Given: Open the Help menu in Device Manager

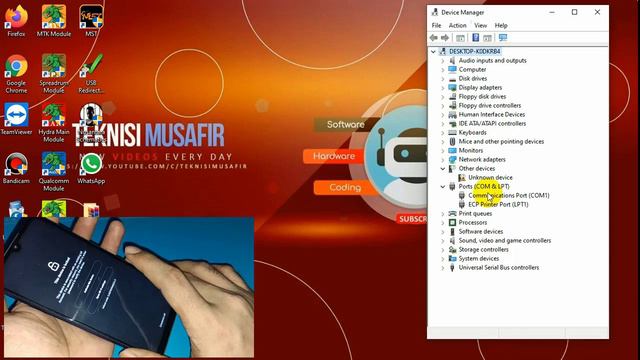Looking at the screenshot, I should pos(501,25).
